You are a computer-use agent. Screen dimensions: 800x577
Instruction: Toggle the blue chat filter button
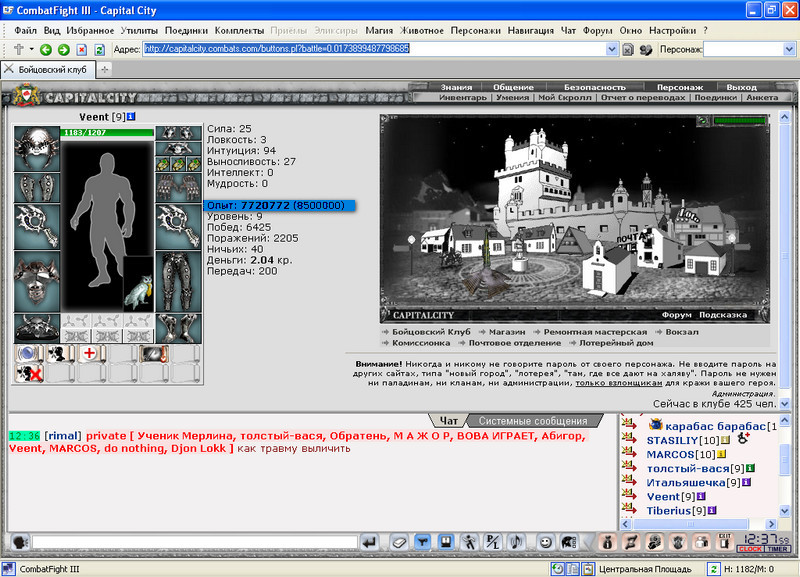(422, 542)
